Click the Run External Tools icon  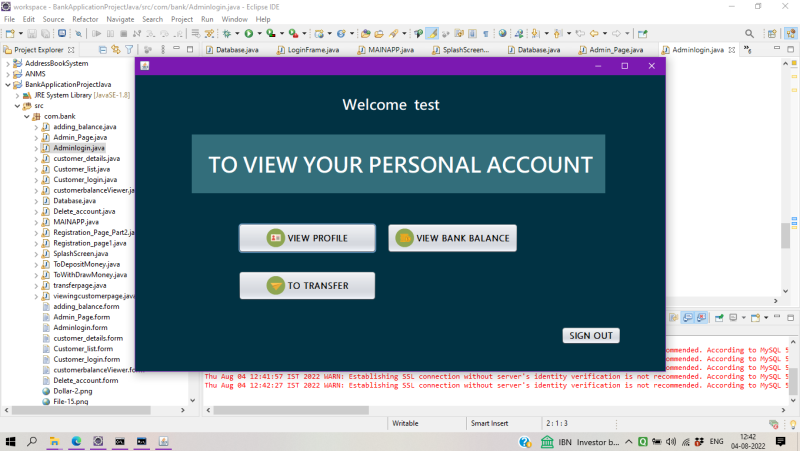(293, 34)
